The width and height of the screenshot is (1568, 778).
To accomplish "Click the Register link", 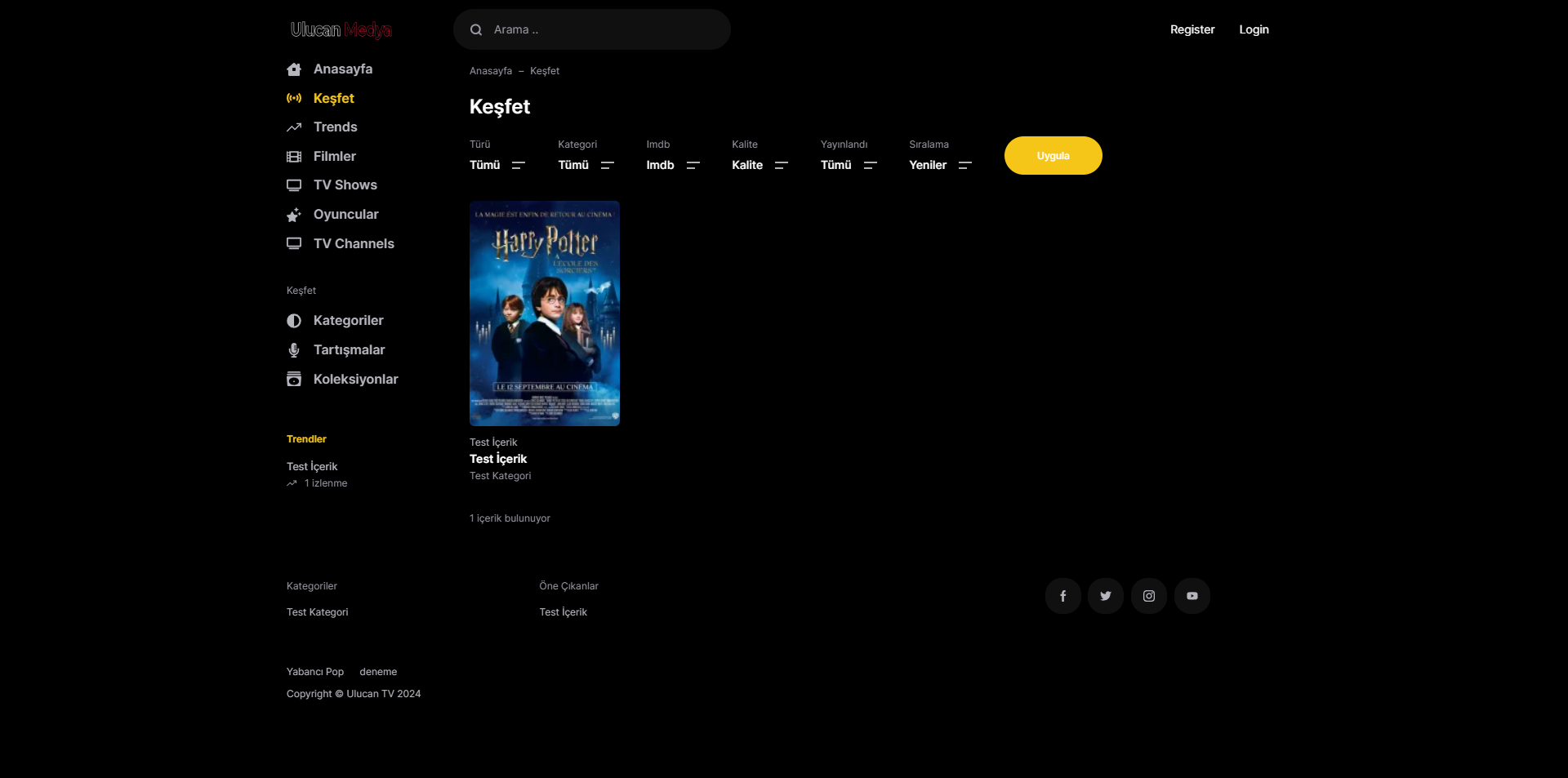I will (1192, 29).
